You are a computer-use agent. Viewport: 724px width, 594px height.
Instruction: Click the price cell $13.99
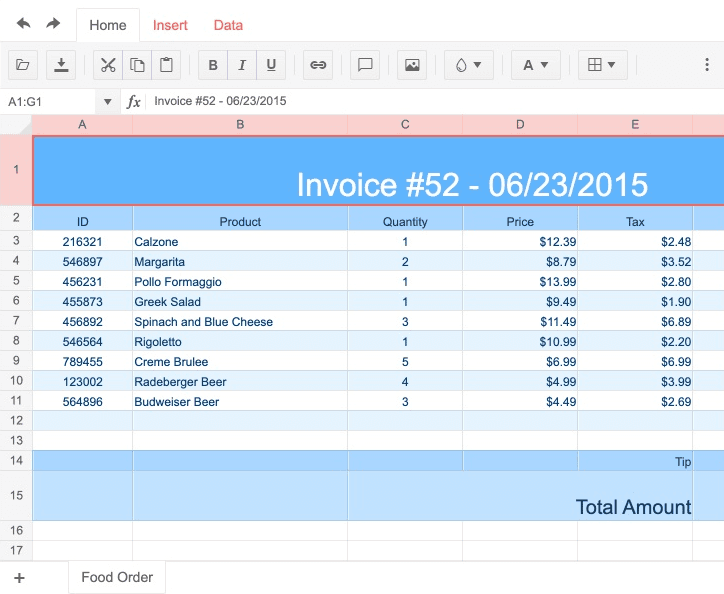pos(520,281)
